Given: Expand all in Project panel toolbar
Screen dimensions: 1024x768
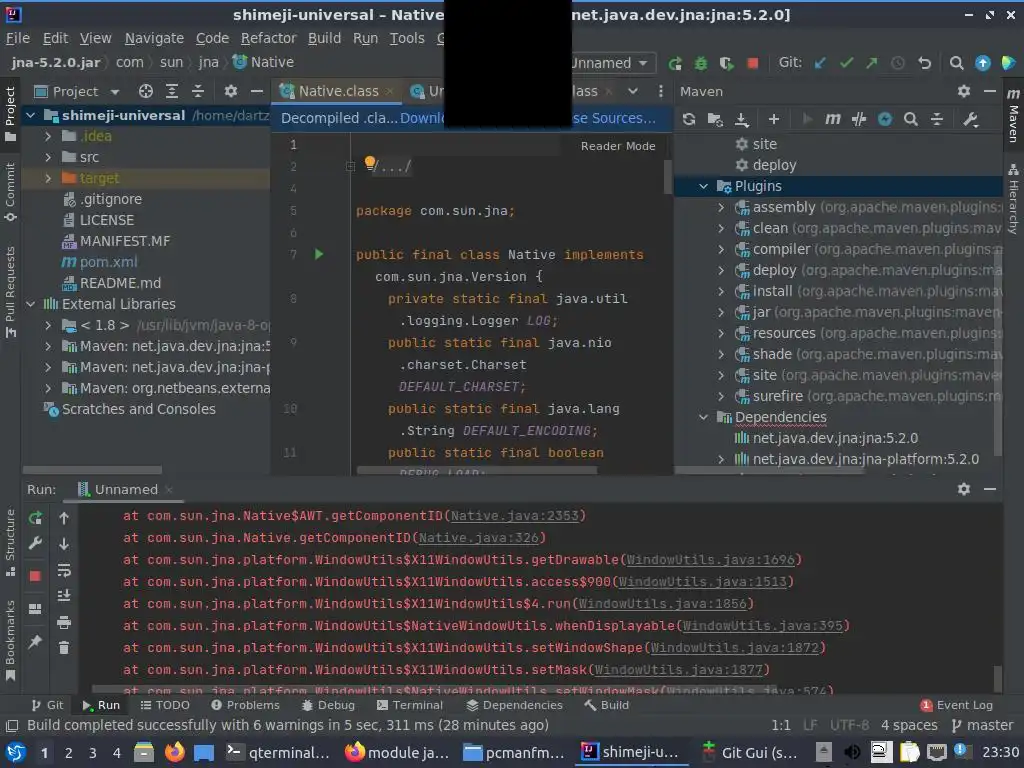Looking at the screenshot, I should coord(172,91).
